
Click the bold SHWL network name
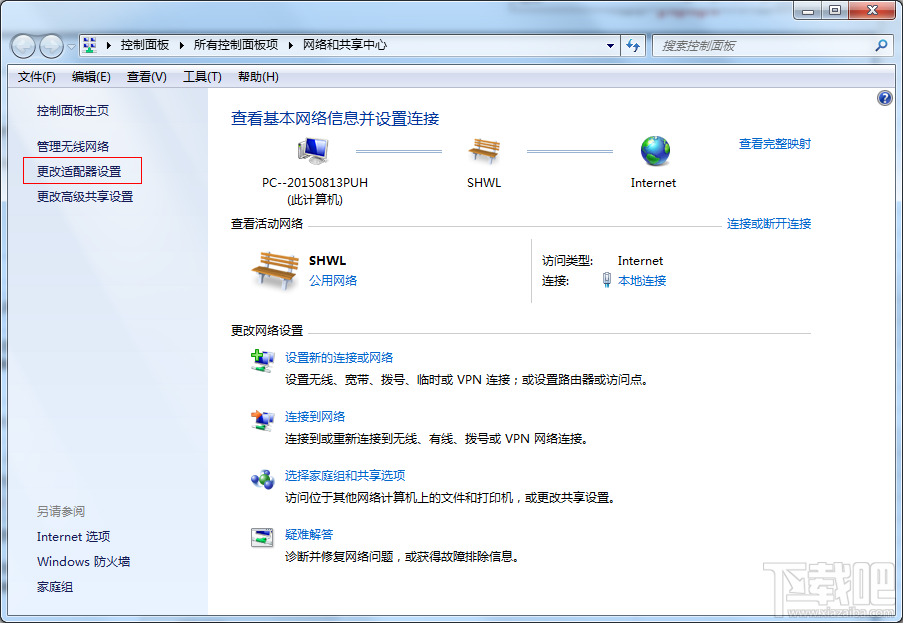coord(327,260)
